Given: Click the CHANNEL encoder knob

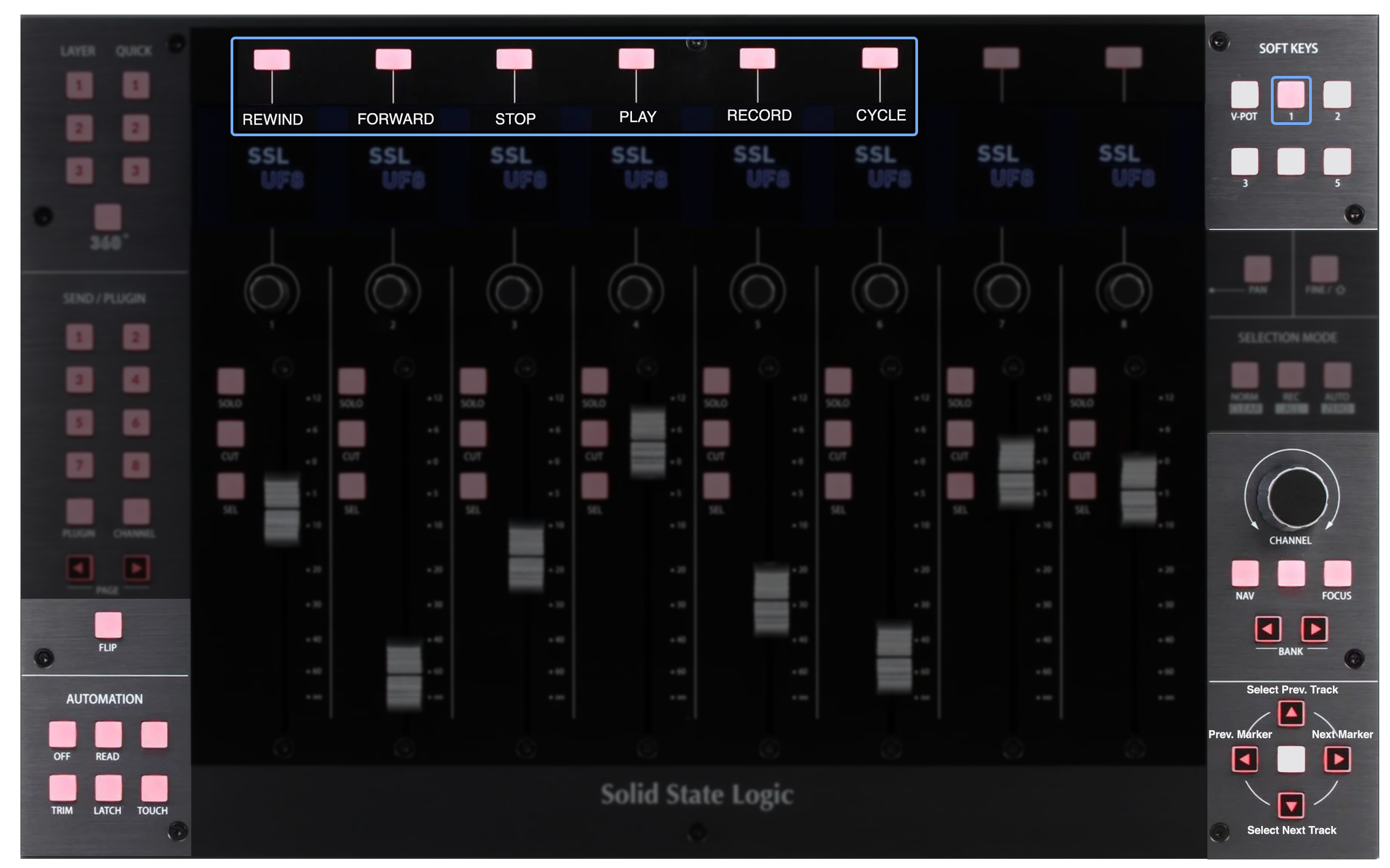Looking at the screenshot, I should click(x=1297, y=497).
